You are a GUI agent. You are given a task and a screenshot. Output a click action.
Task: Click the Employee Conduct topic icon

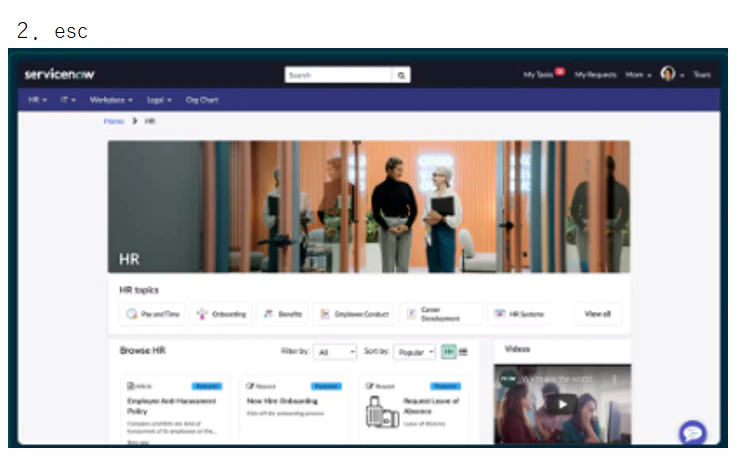click(x=325, y=314)
